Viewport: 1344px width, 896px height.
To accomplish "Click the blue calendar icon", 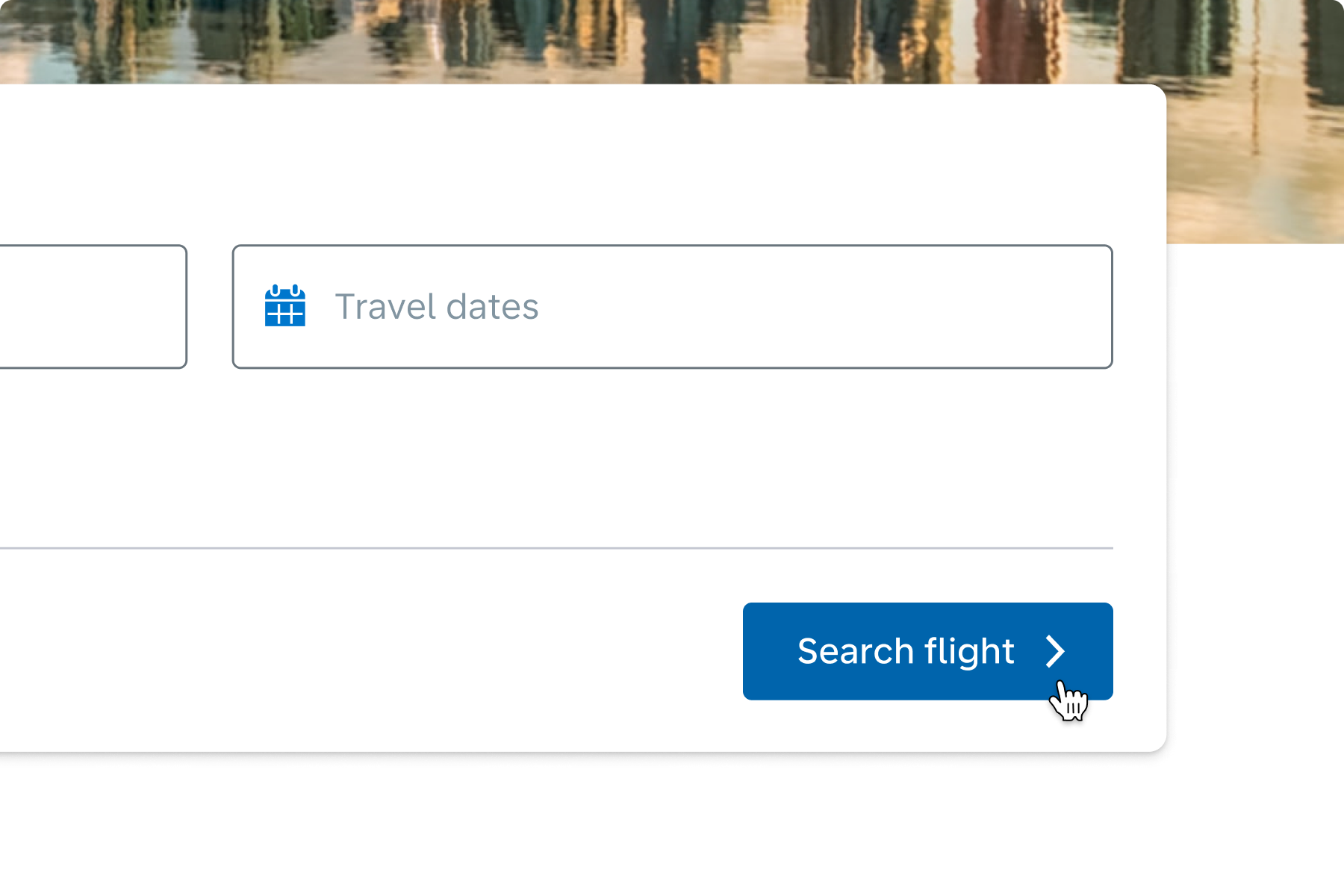I will [285, 305].
